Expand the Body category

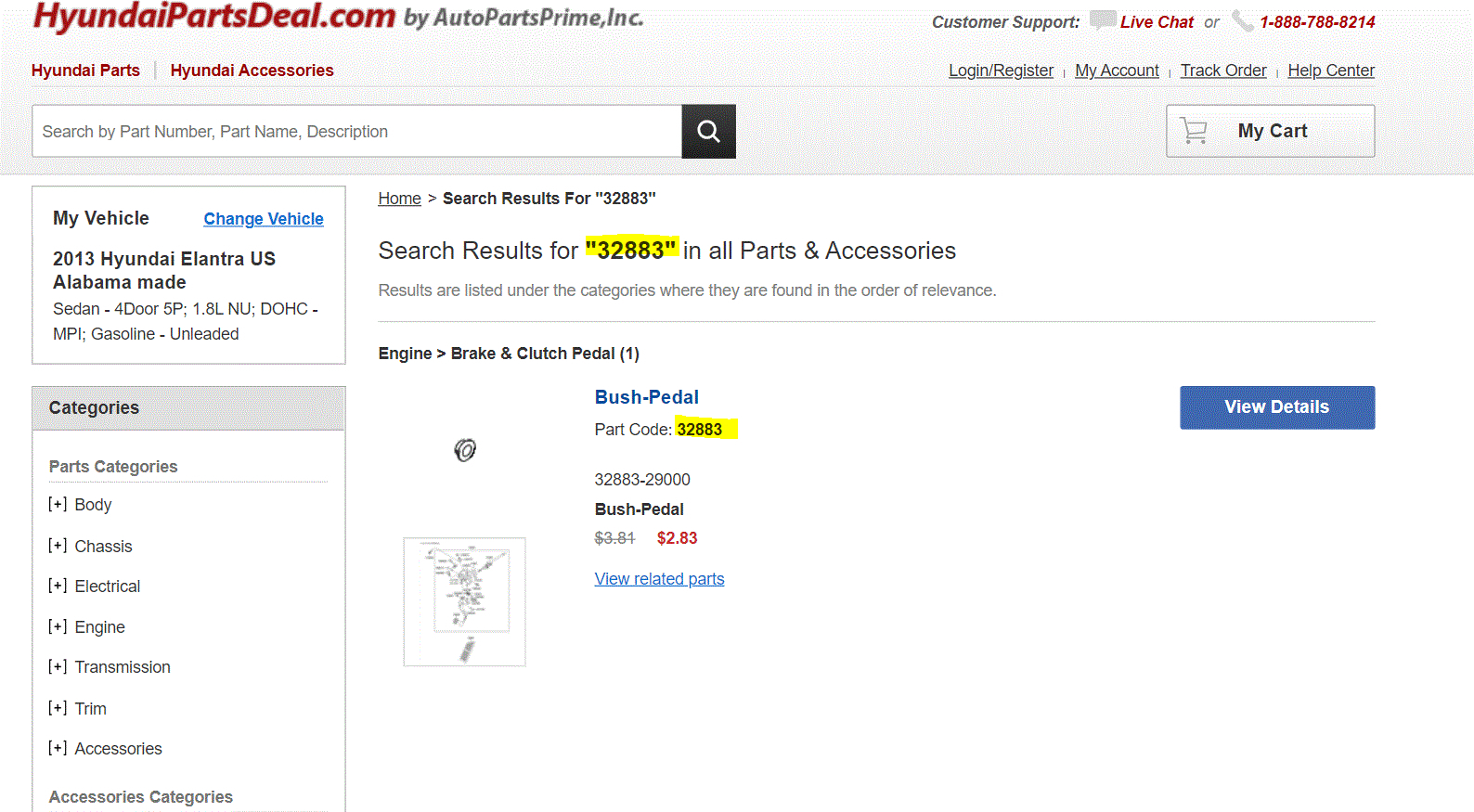(x=58, y=504)
